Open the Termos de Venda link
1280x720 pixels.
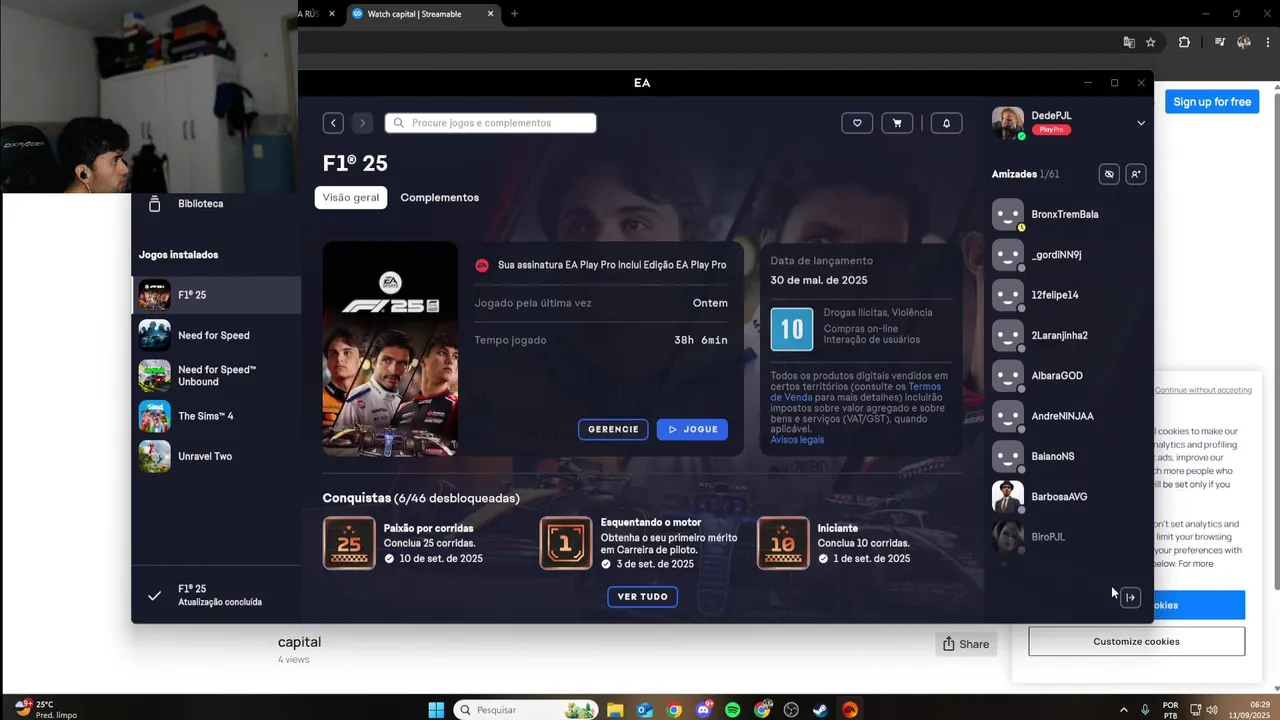(856, 392)
